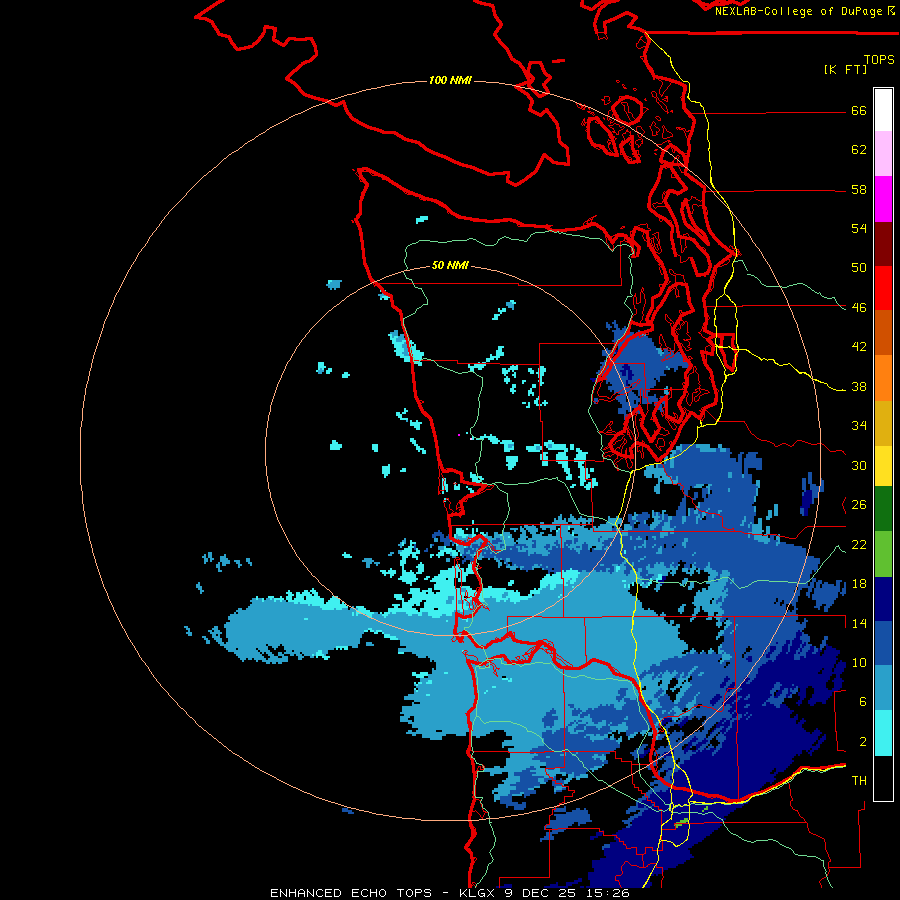
Task: Click the navy 22 legend swatch
Action: click(x=883, y=599)
